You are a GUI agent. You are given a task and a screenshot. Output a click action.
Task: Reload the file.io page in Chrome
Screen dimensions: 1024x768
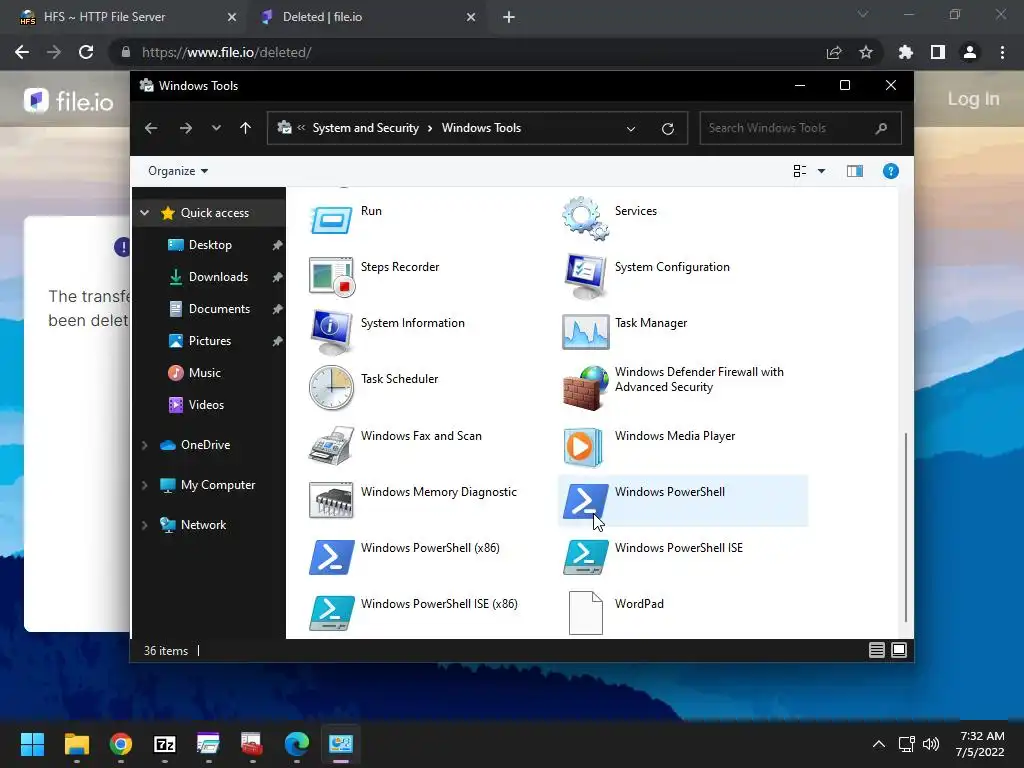[x=86, y=52]
